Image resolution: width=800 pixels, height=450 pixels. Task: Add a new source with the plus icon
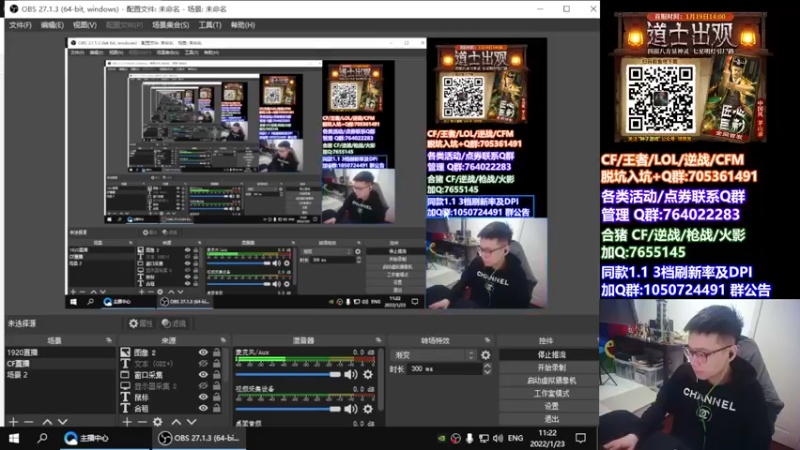[127, 422]
